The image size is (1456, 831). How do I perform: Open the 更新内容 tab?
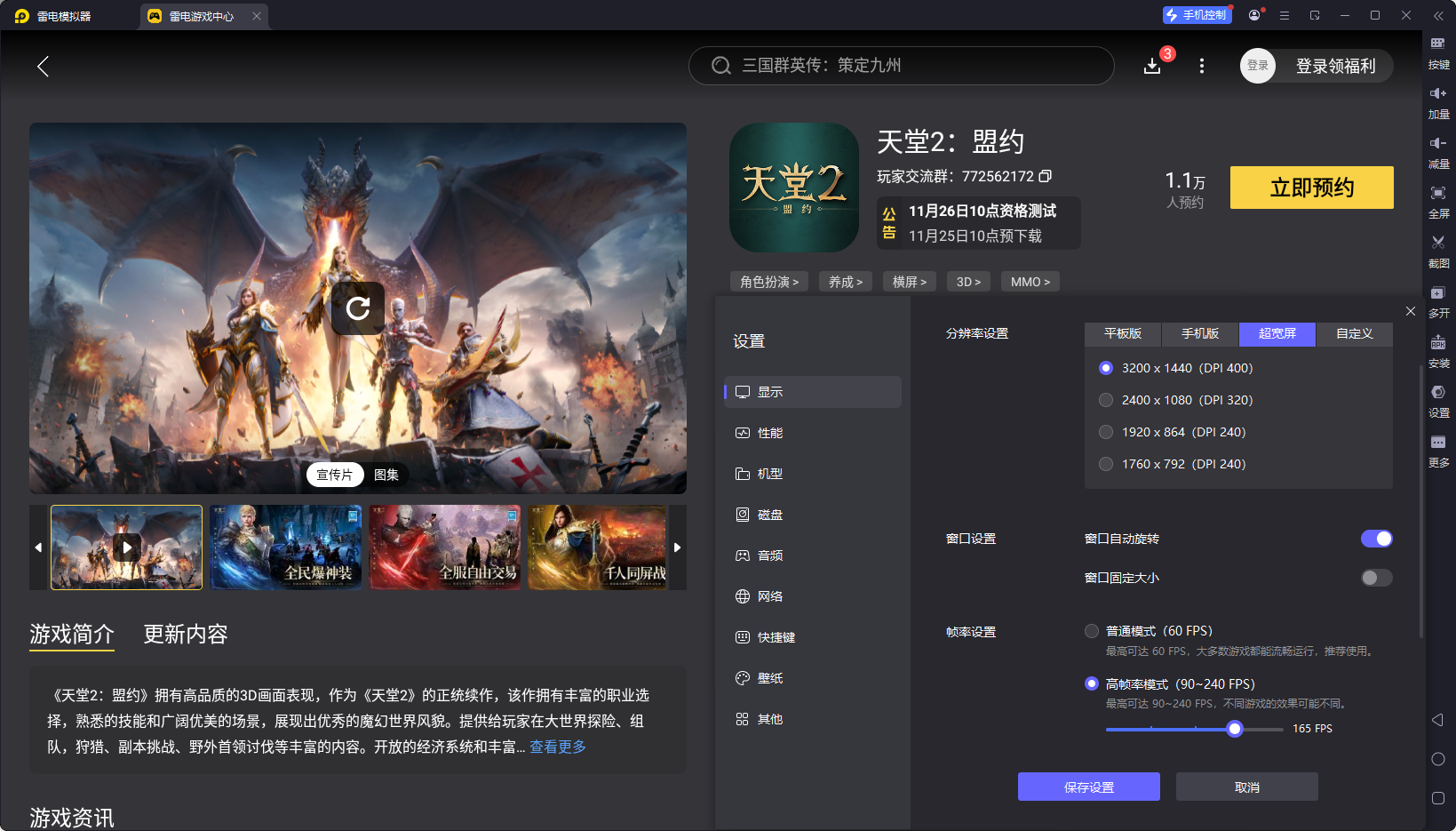click(x=185, y=635)
